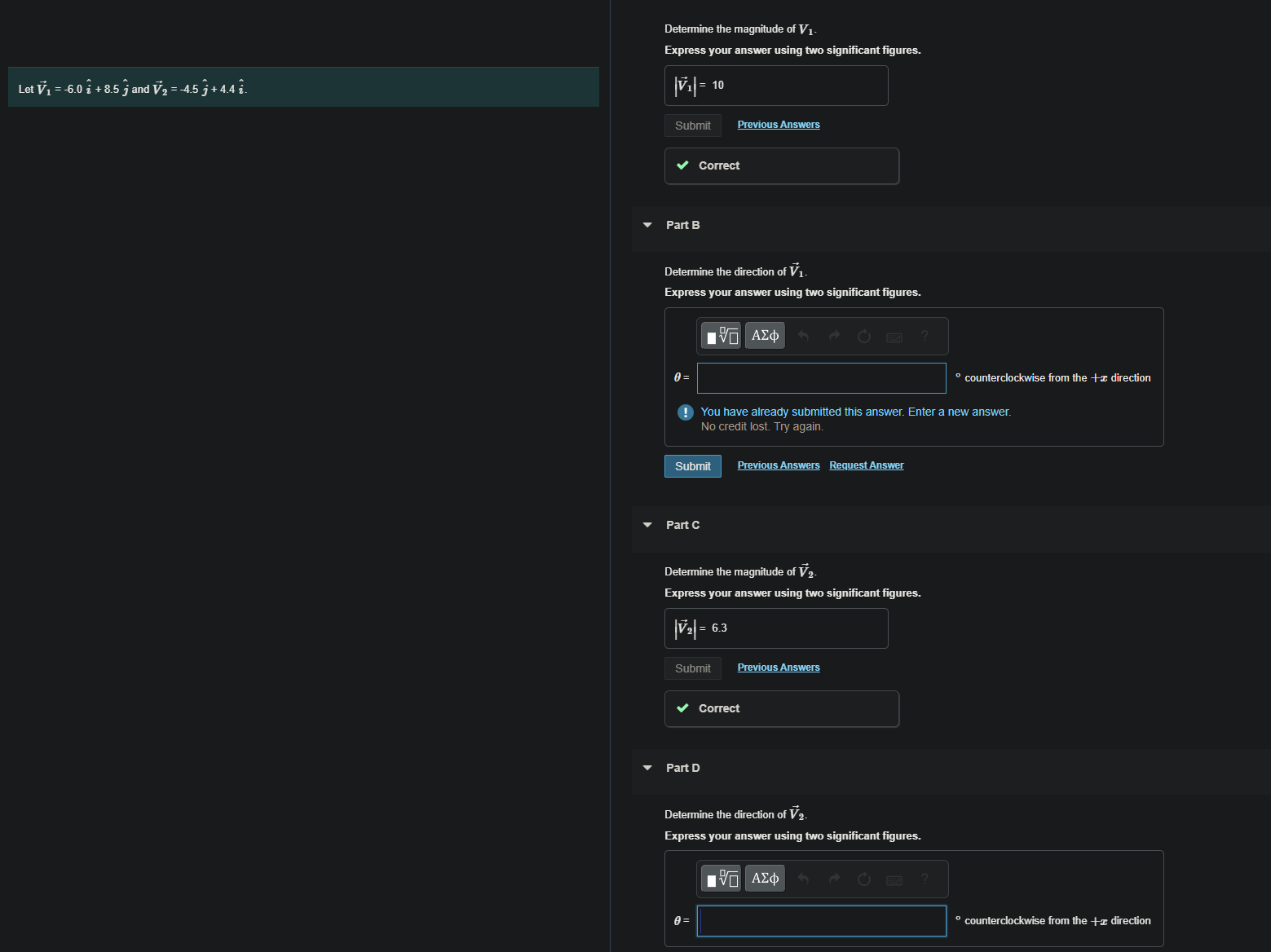This screenshot has height=952, width=1271.
Task: Open math templates button in Part B toolbar
Action: tap(722, 336)
